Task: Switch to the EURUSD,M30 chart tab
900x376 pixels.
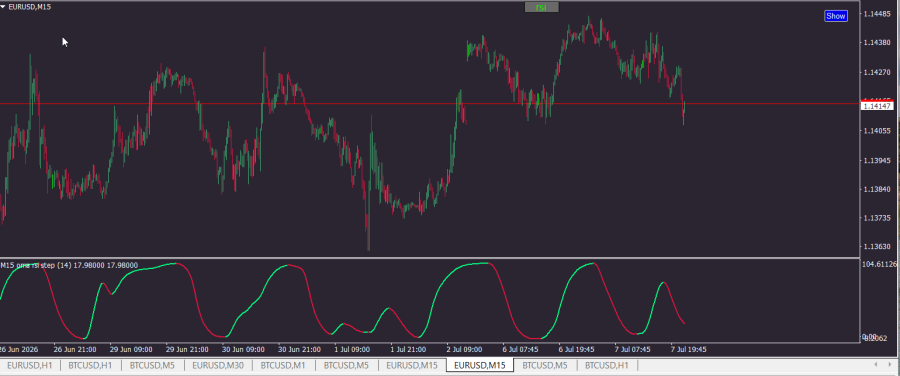Action: tap(218, 365)
